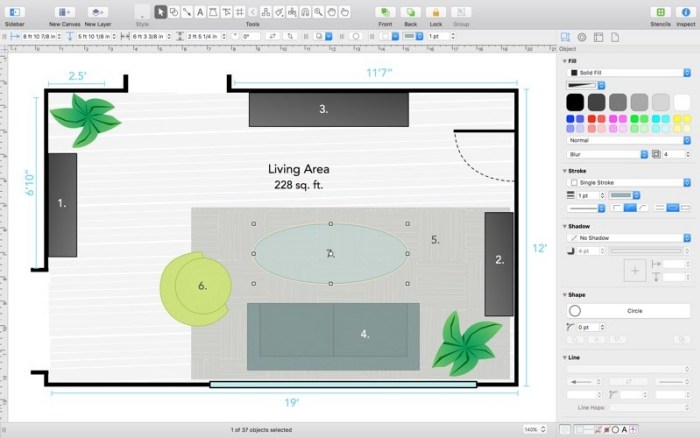Click the Lock toolbar icon
Viewport: 700px width, 438px height.
click(436, 12)
